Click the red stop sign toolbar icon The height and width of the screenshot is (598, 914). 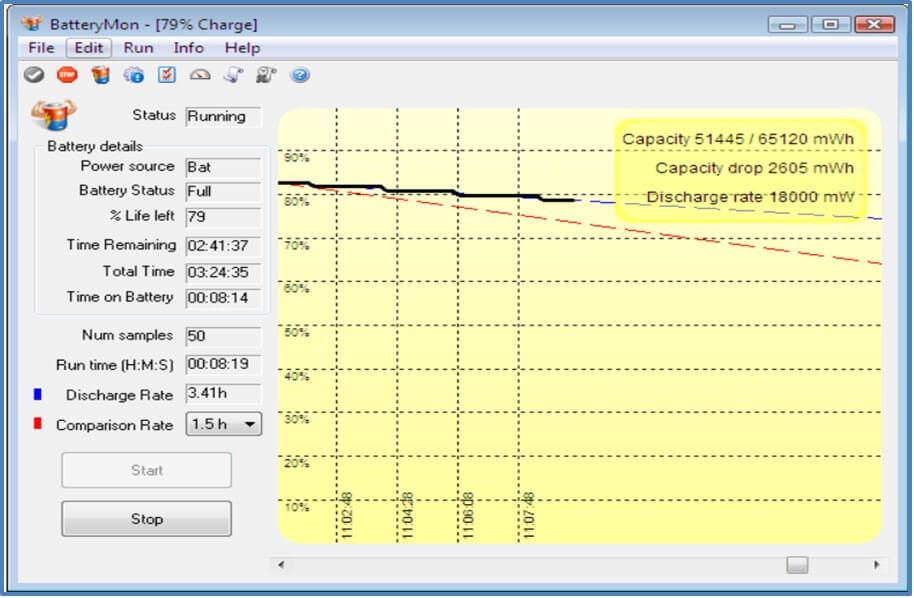pos(68,75)
